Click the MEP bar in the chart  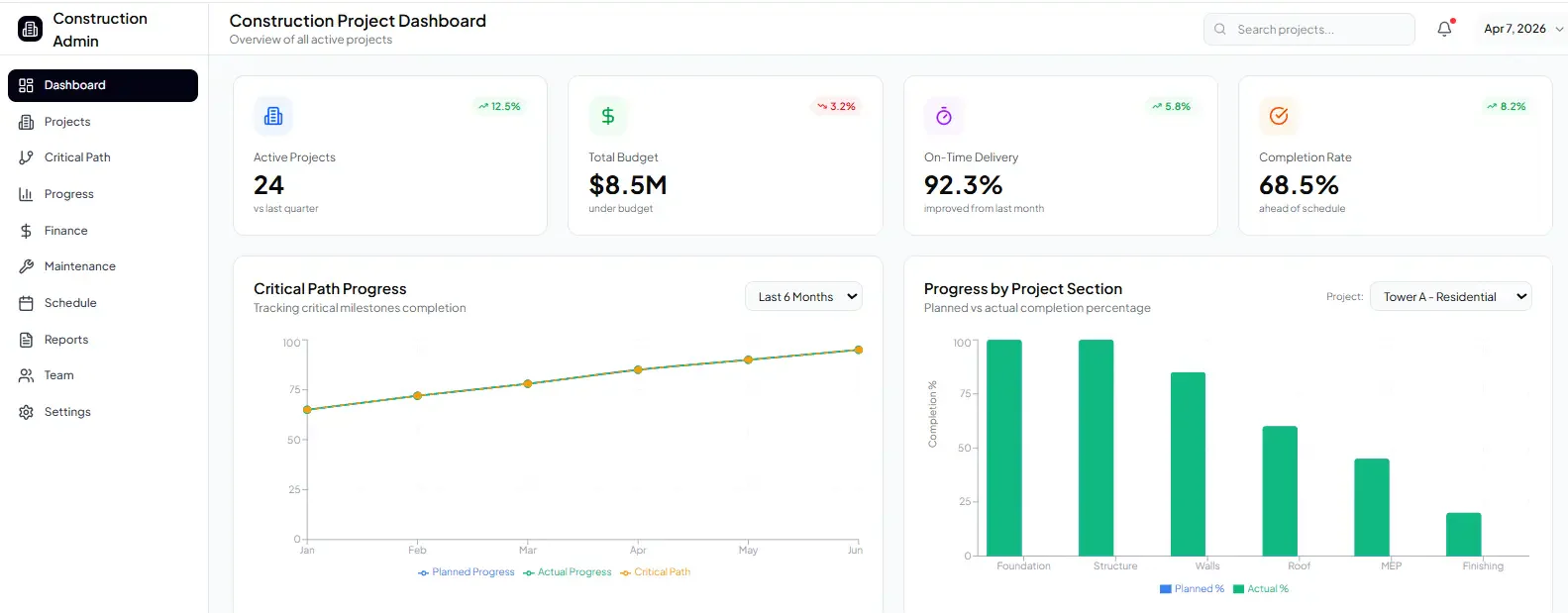coord(1372,507)
